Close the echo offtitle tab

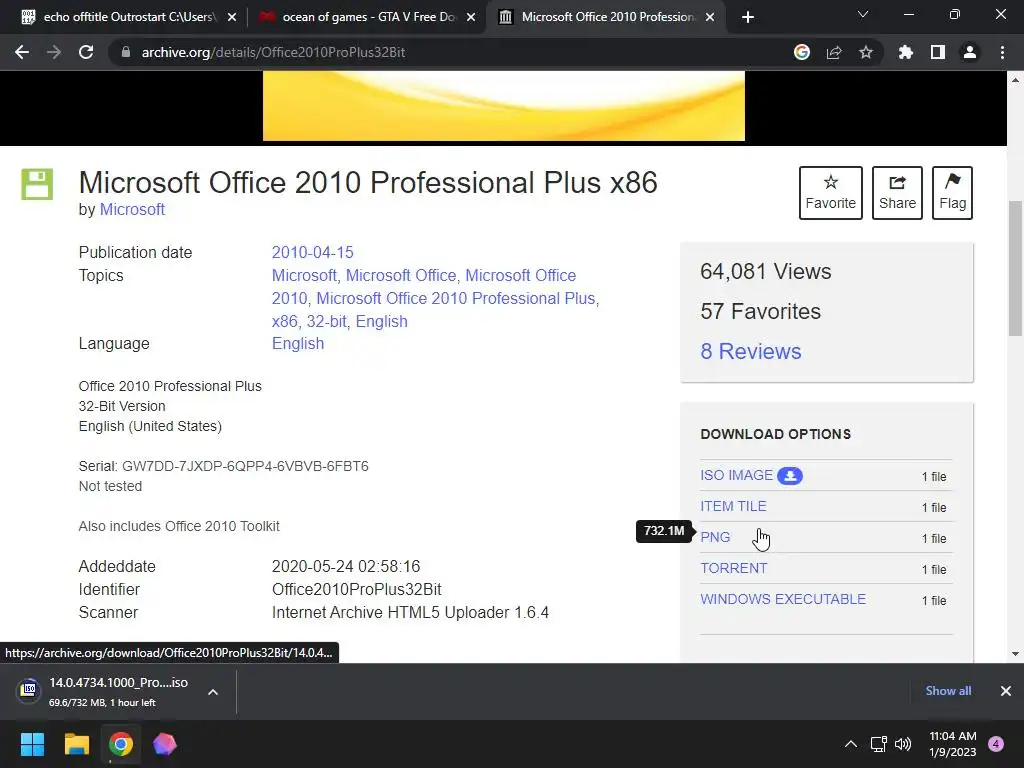click(232, 18)
